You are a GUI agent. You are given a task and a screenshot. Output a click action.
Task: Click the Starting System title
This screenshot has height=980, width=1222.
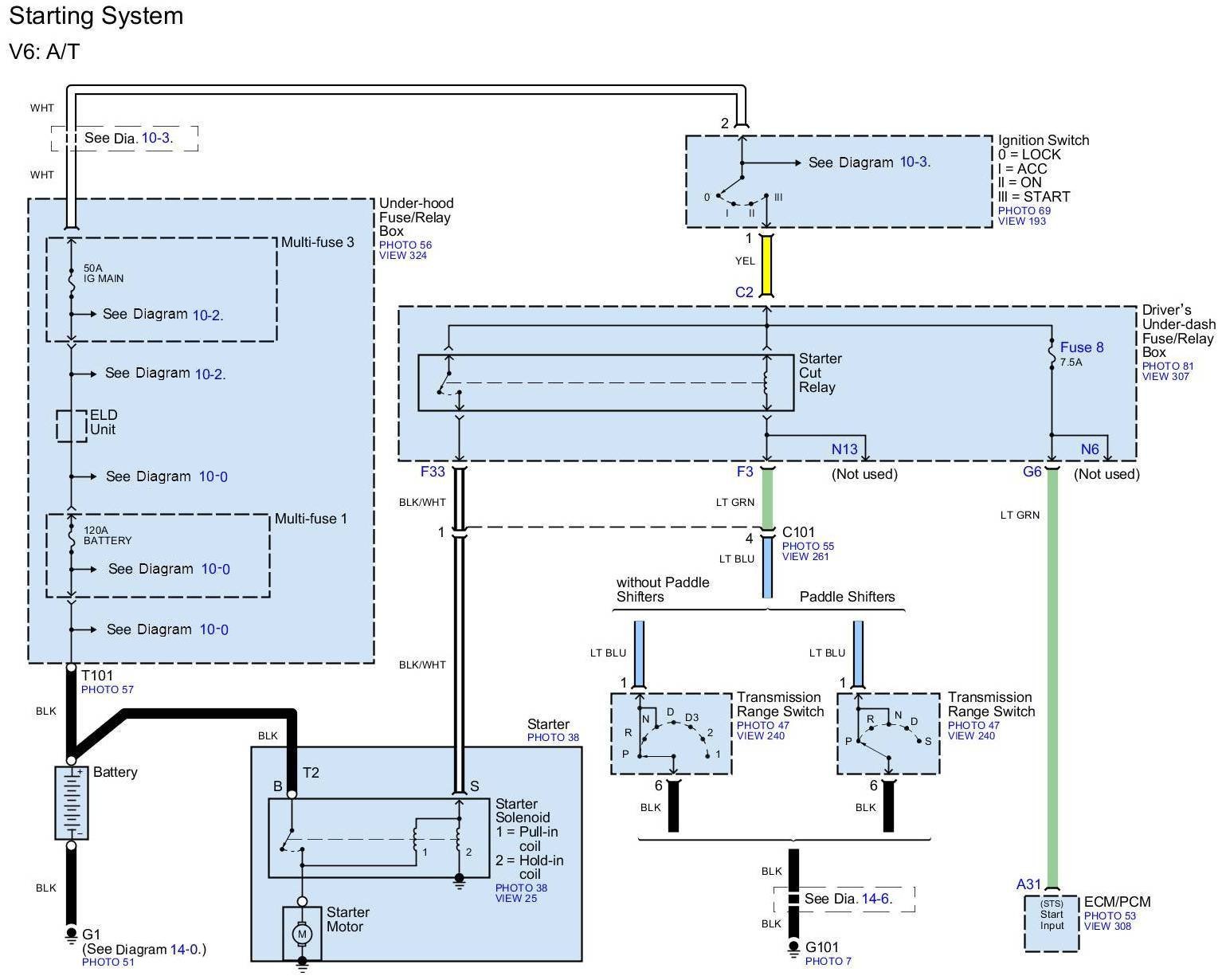[96, 16]
